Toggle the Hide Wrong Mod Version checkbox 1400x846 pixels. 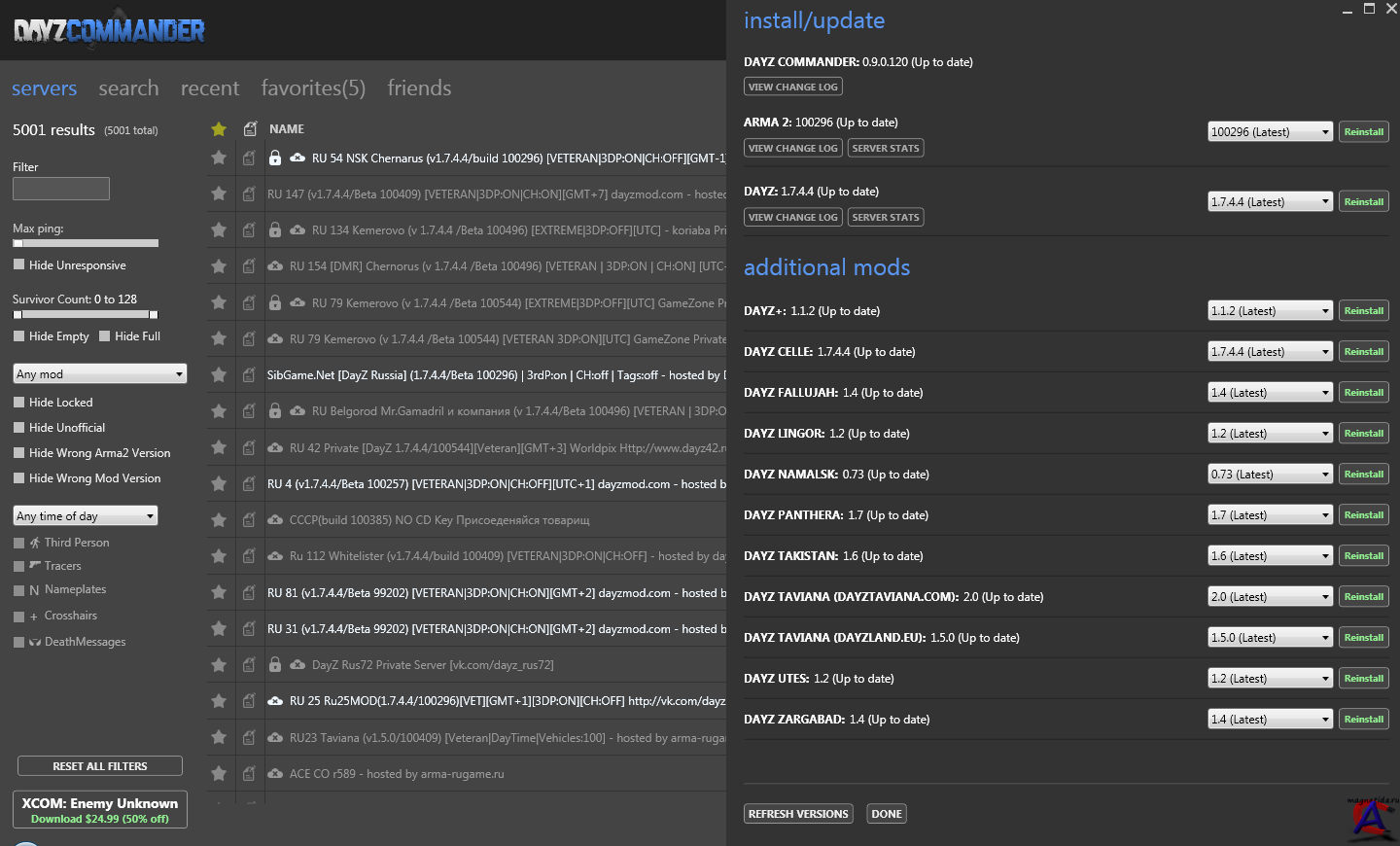click(19, 477)
